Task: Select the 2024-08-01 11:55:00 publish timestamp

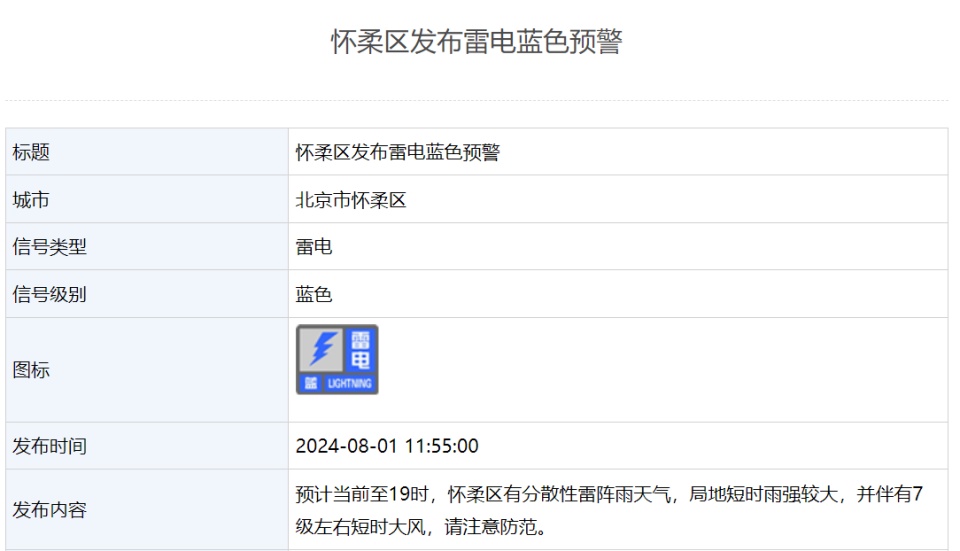Action: pos(387,446)
